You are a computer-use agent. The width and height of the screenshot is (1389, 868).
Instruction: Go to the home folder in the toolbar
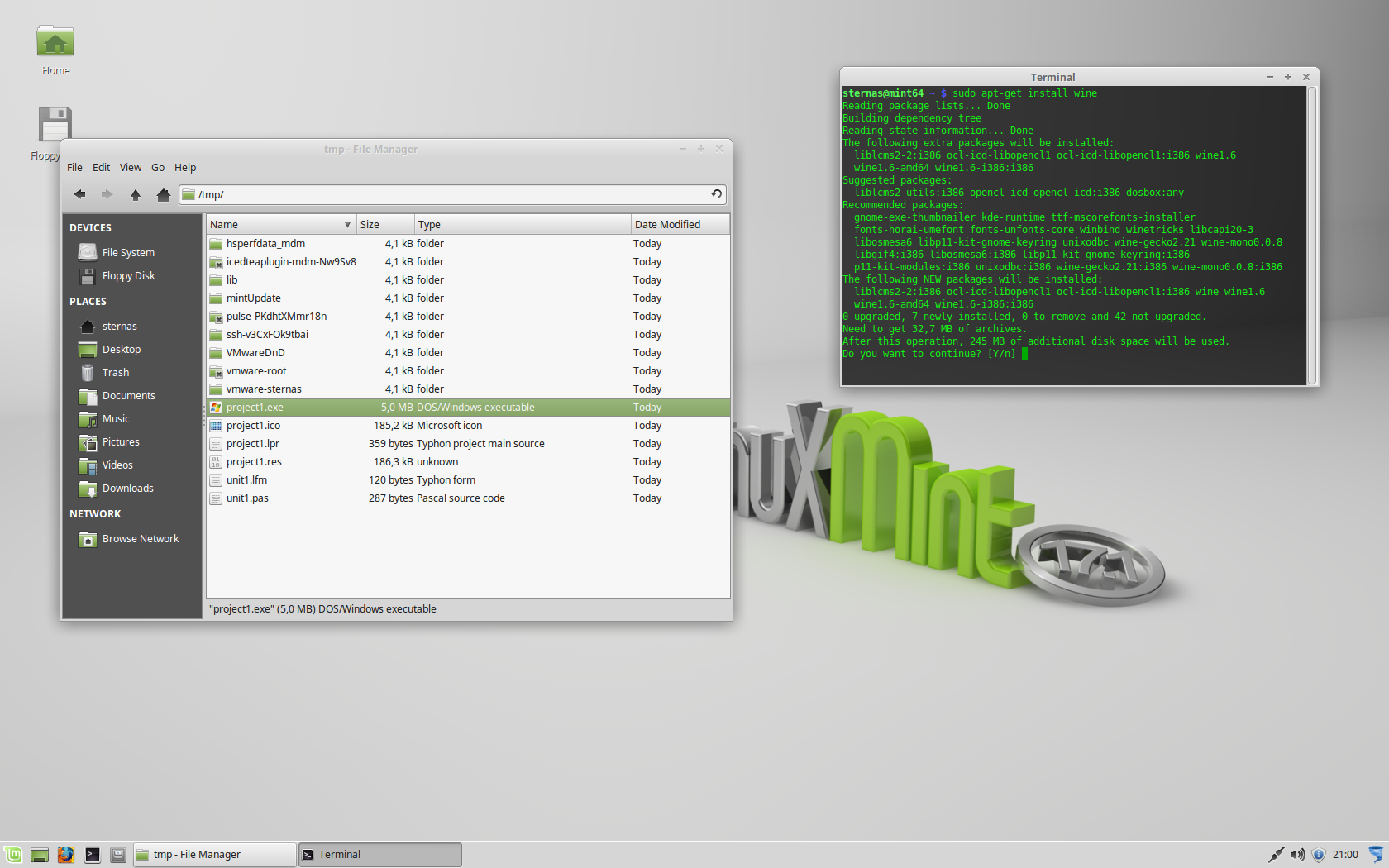(x=163, y=194)
